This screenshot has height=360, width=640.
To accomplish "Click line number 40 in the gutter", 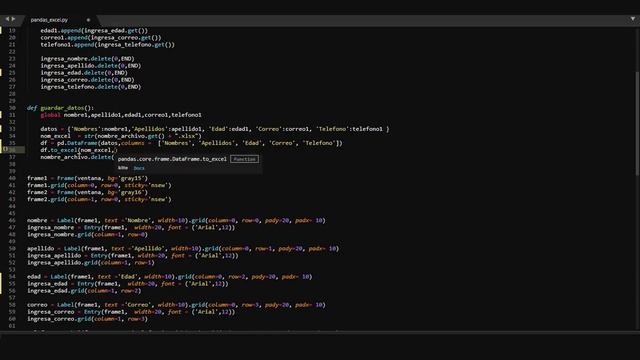I will [x=12, y=178].
